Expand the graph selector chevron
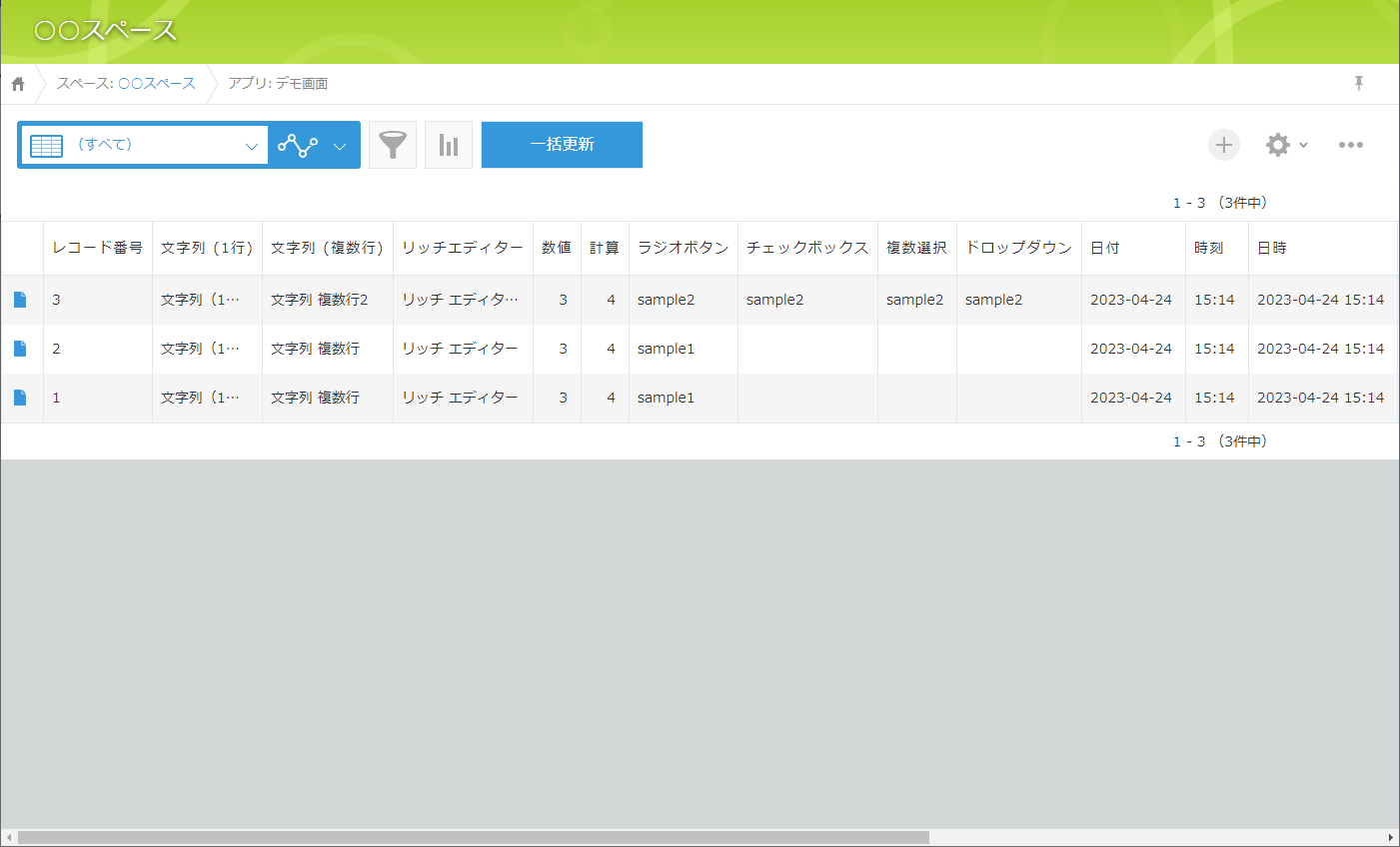Screen dimensions: 1400x847 coord(339,144)
